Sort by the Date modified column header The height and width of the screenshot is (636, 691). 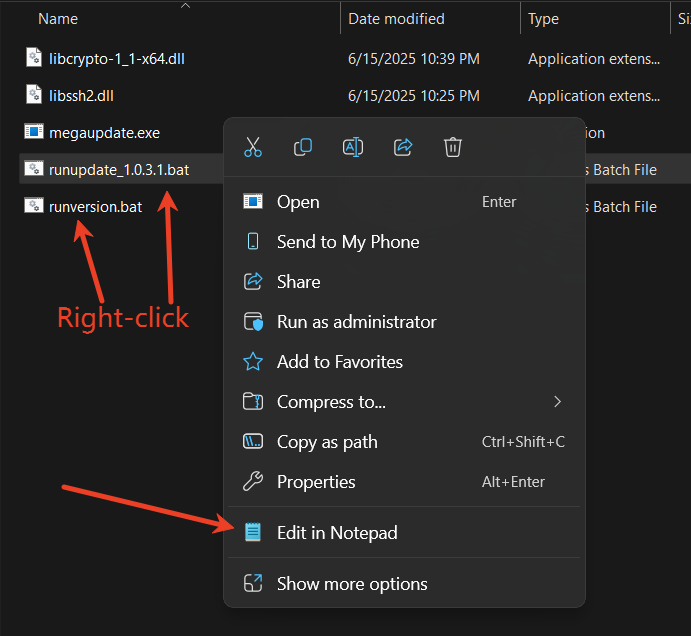(x=396, y=19)
